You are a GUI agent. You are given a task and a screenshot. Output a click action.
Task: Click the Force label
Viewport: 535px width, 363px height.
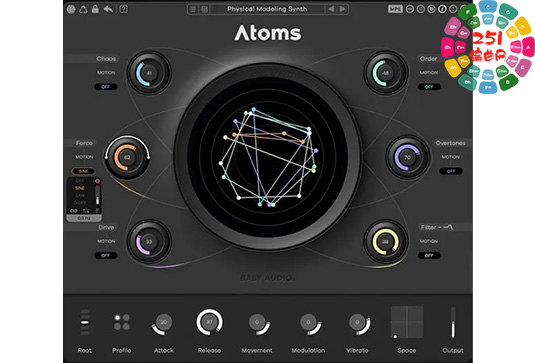click(x=84, y=143)
